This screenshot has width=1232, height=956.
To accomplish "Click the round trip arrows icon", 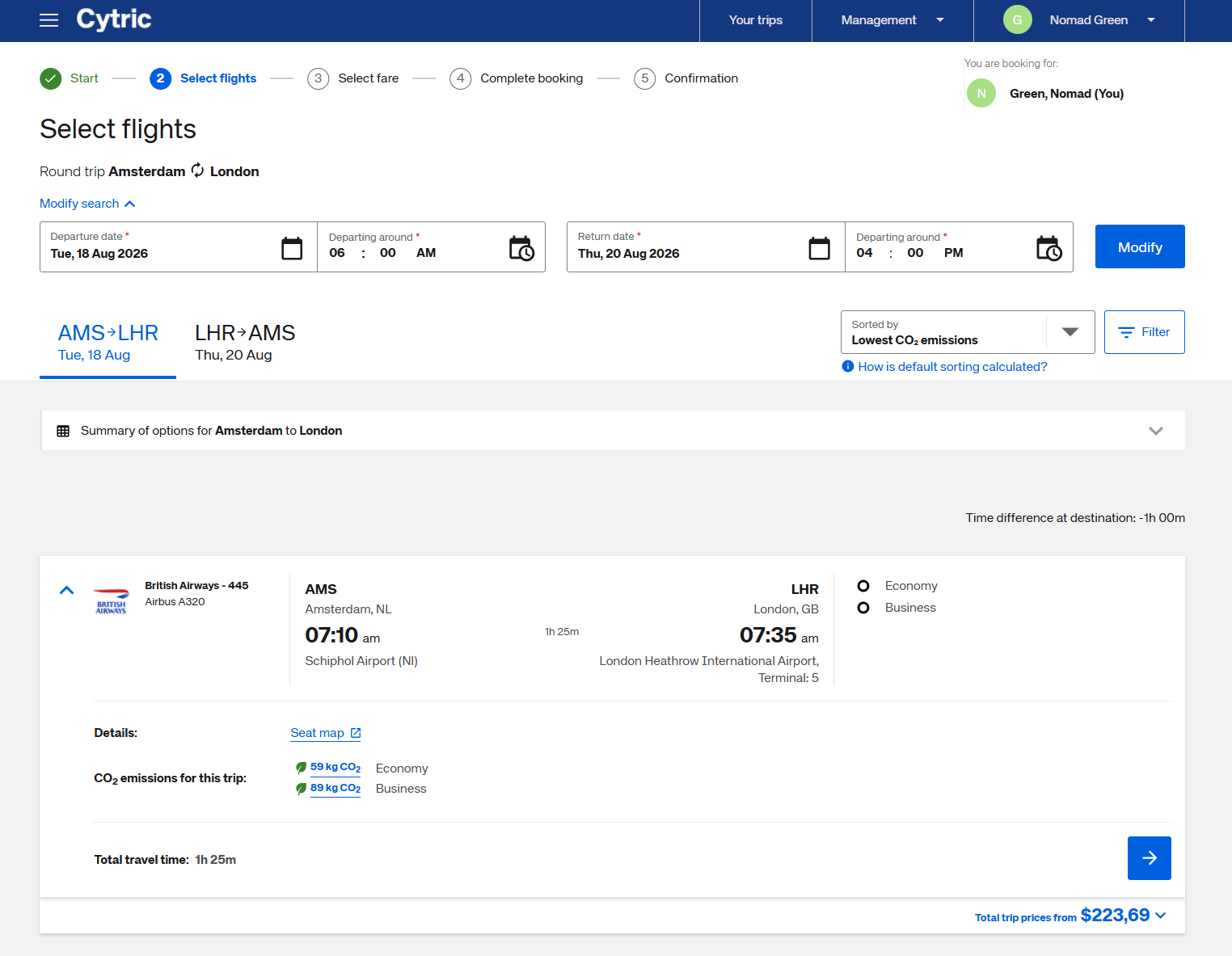I will pos(198,171).
